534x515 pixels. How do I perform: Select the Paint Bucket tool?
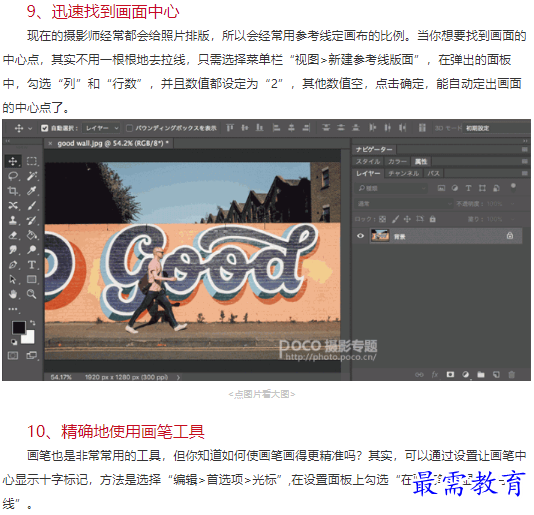pos(32,235)
